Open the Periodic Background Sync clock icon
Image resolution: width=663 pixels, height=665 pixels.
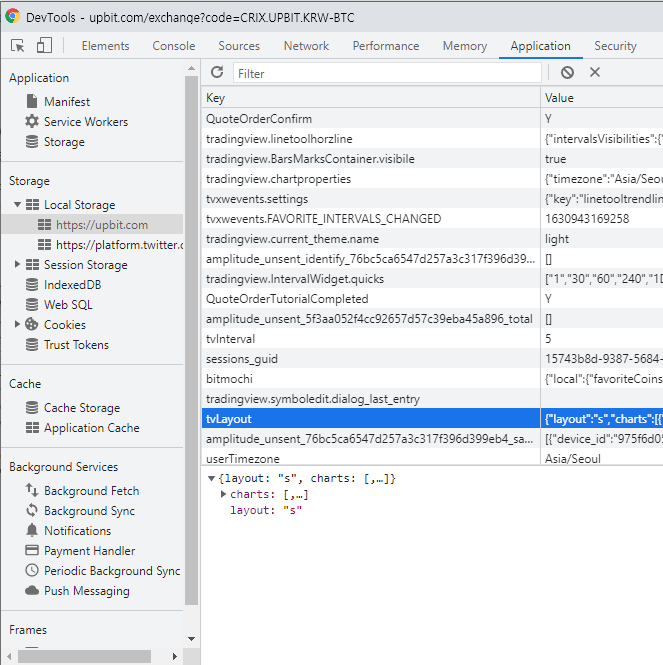coord(32,570)
